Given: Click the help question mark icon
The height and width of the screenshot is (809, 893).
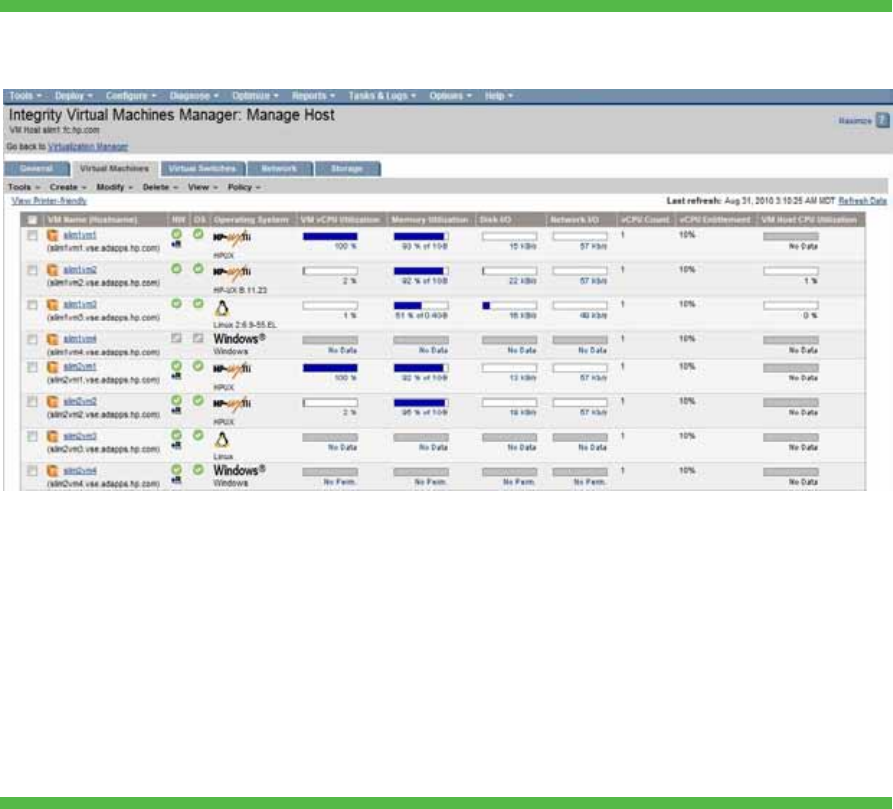Looking at the screenshot, I should click(x=883, y=120).
